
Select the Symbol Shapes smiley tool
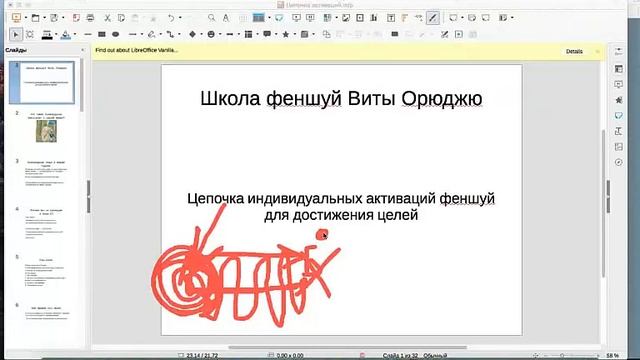[211, 35]
